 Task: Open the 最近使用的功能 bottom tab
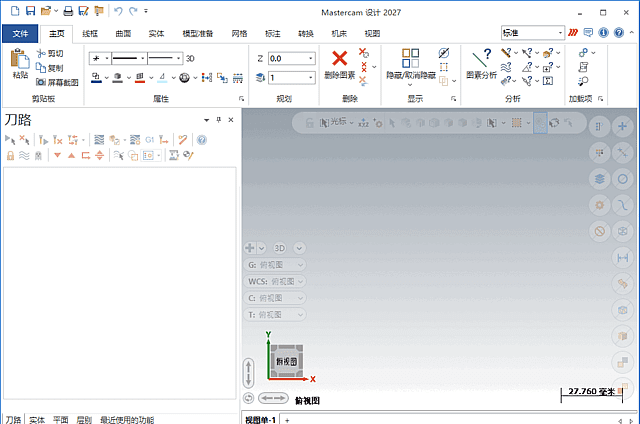click(127, 420)
